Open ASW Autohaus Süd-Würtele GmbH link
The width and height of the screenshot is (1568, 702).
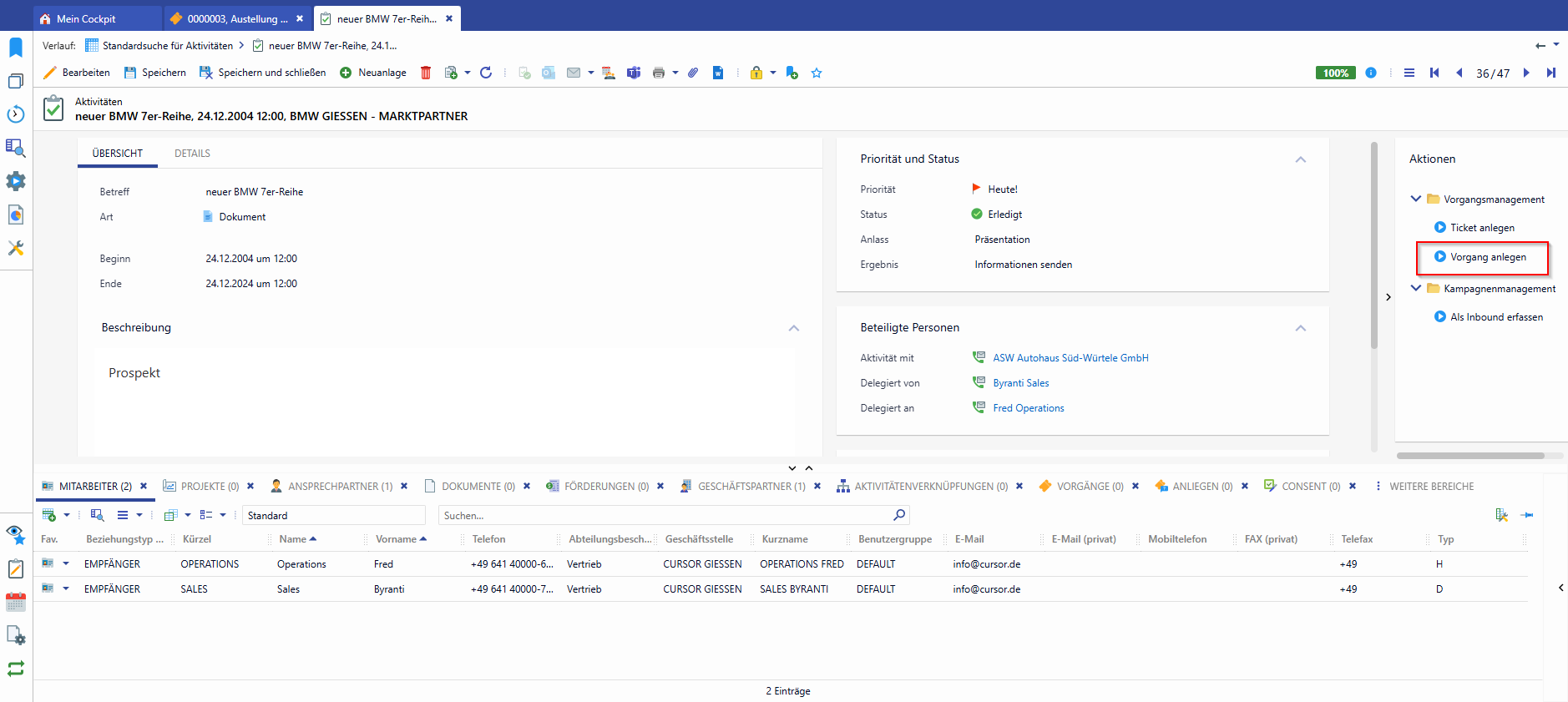point(1070,358)
